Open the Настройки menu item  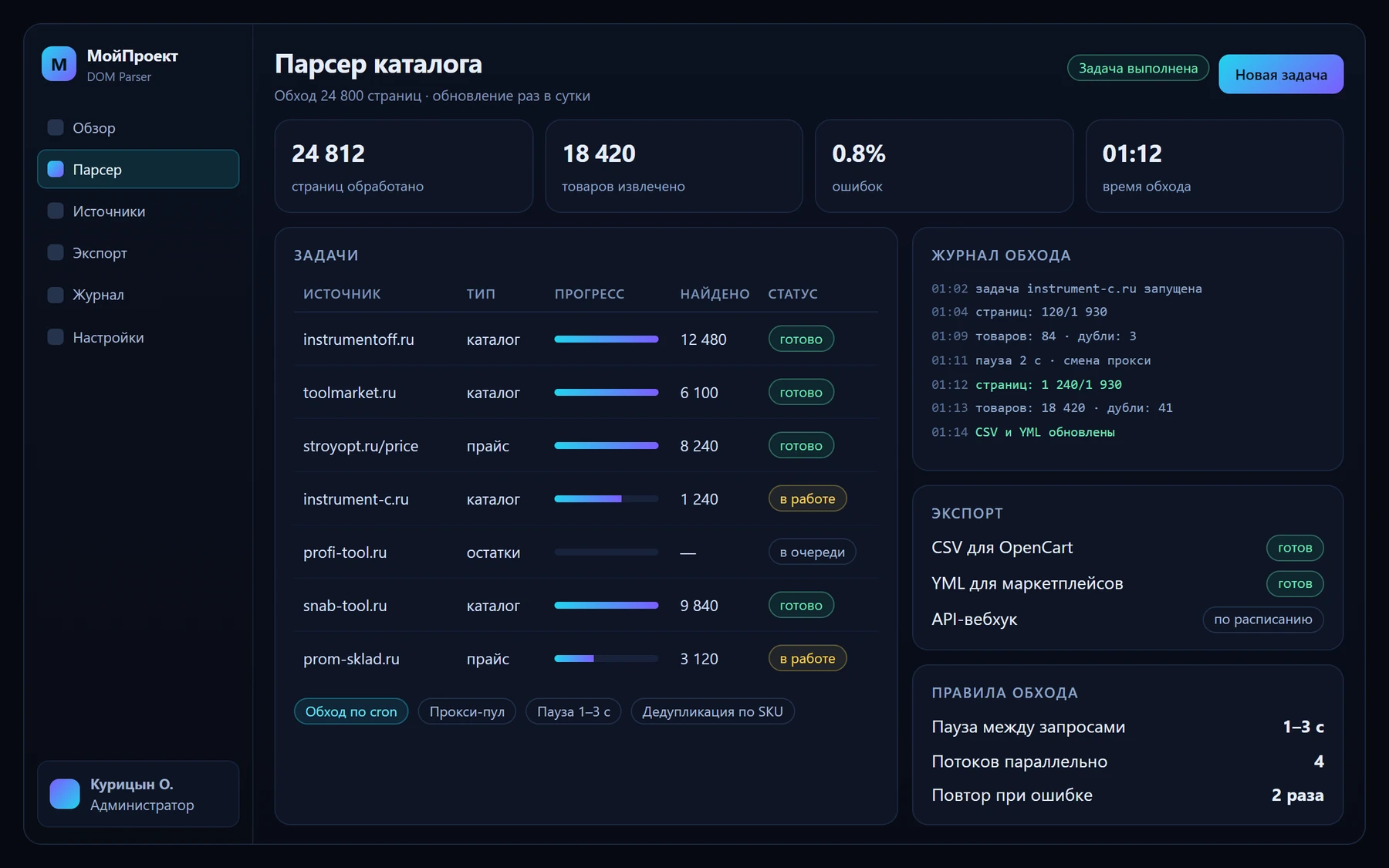(x=138, y=337)
